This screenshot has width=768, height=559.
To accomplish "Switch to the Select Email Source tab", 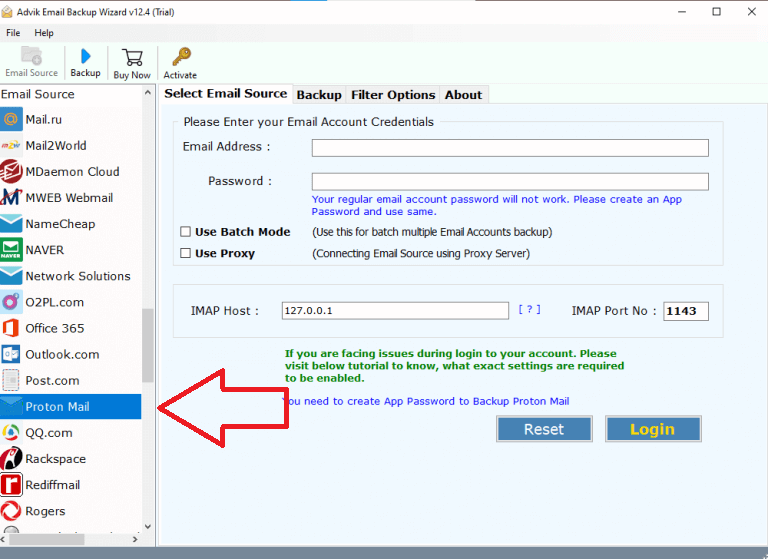I will pyautogui.click(x=226, y=94).
